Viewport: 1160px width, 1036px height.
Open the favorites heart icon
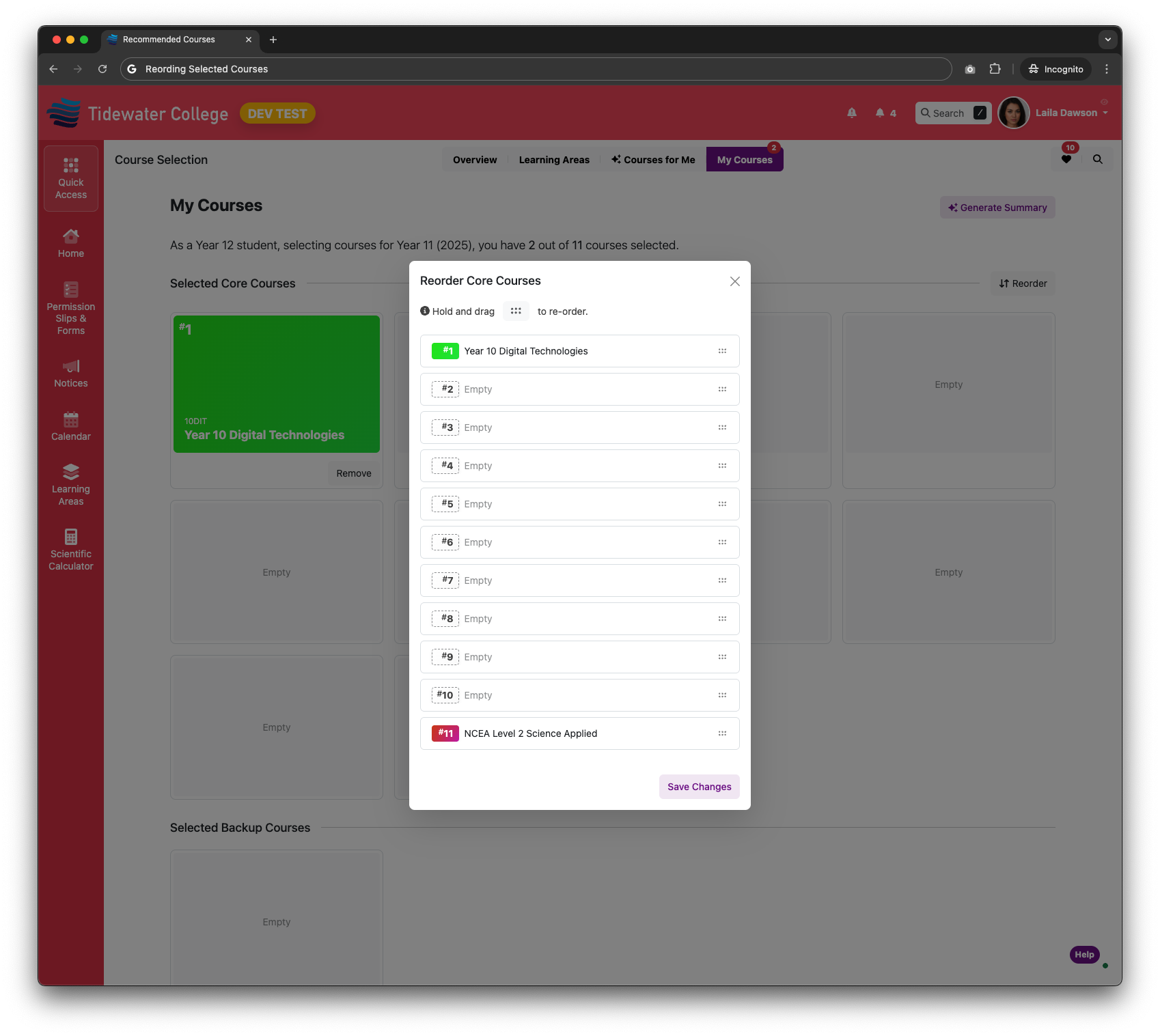(1066, 159)
